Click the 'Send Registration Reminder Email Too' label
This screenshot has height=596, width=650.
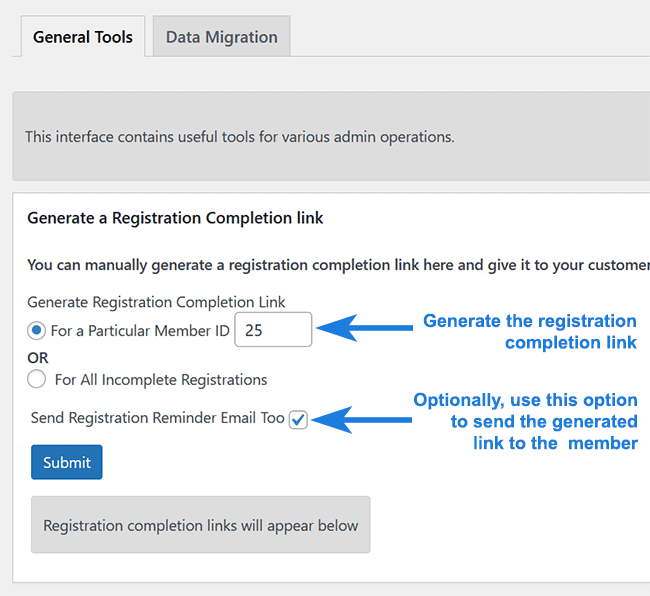(157, 418)
